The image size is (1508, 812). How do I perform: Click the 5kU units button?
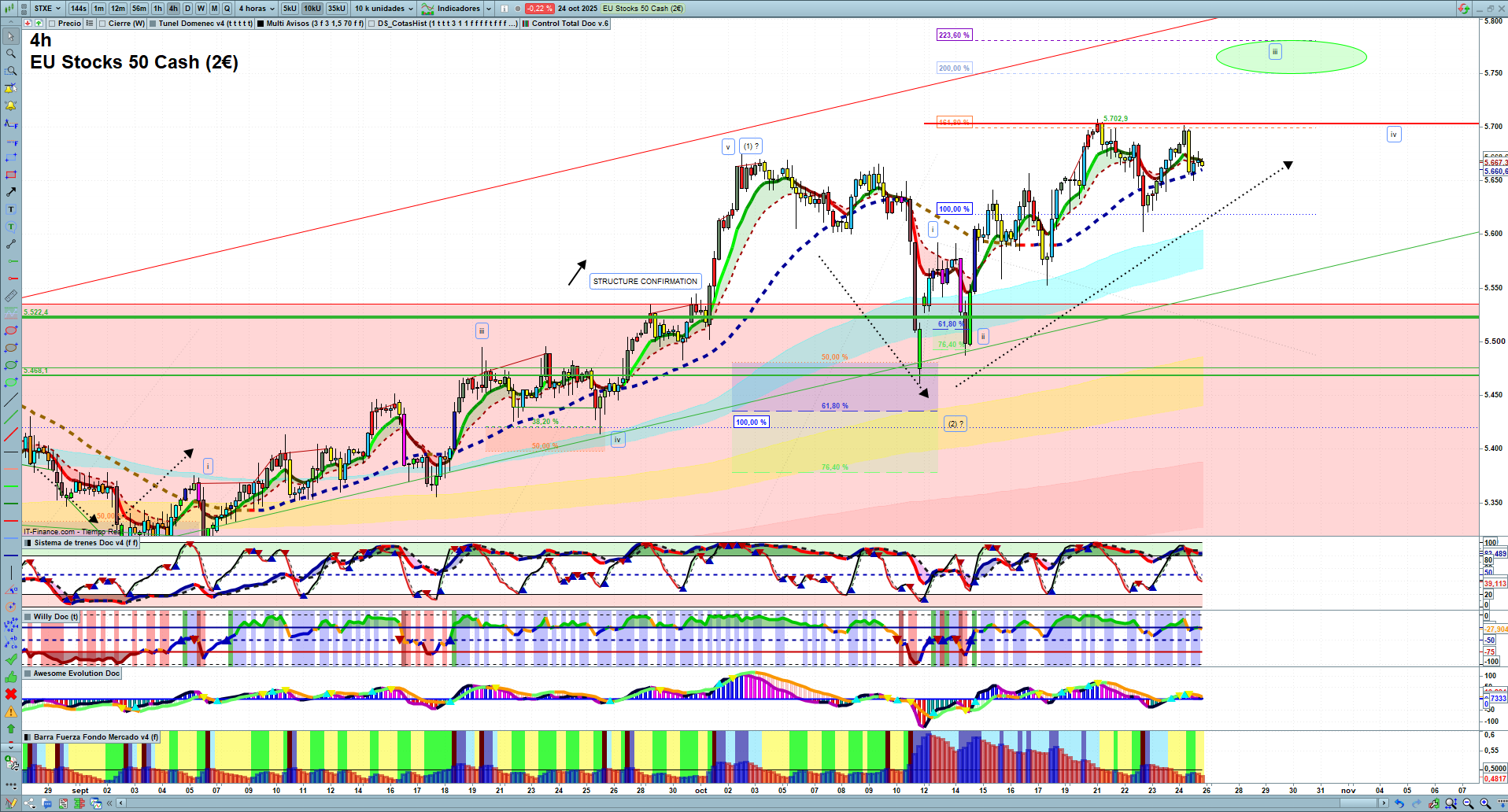click(290, 9)
